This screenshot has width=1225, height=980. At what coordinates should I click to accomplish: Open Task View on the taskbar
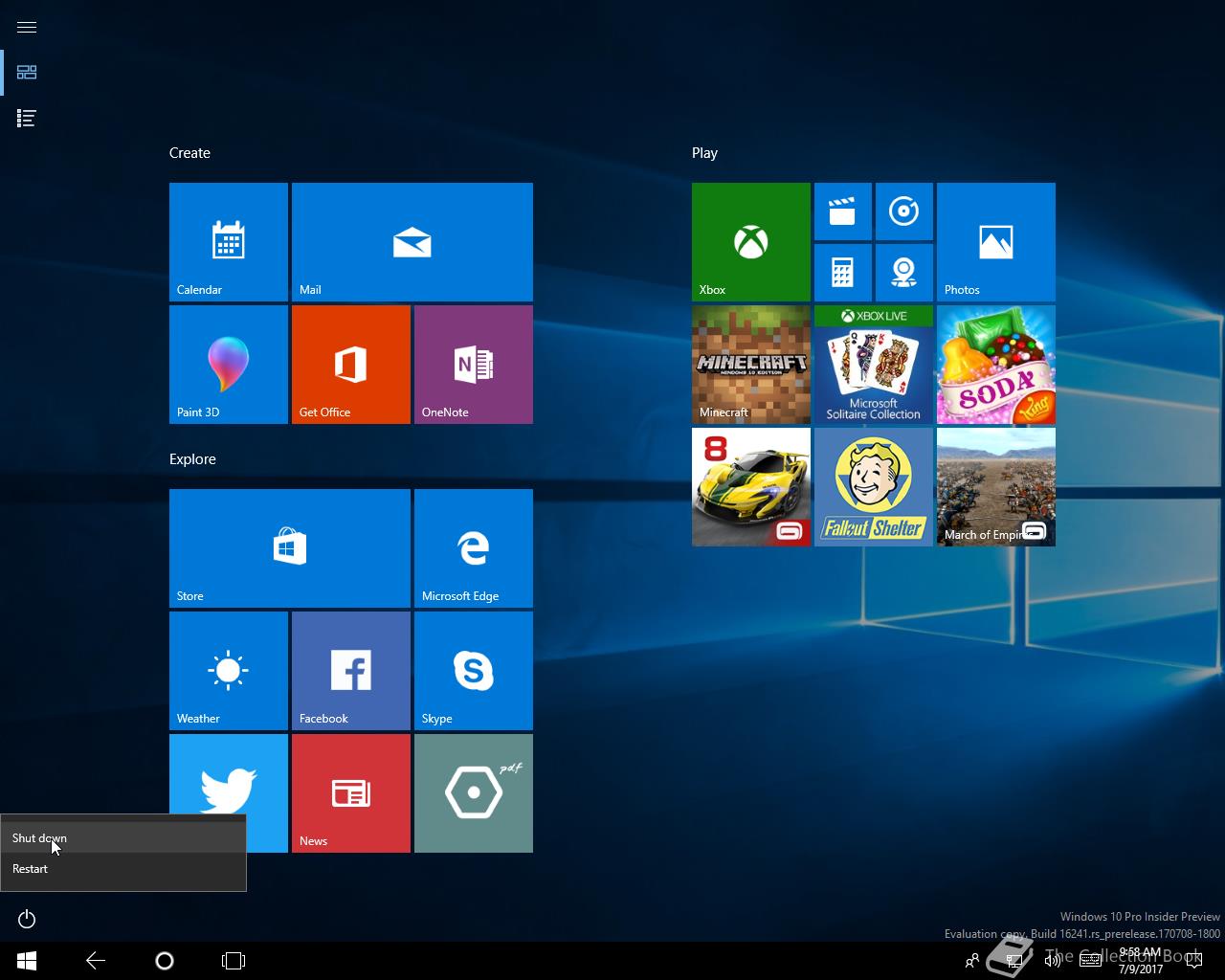pos(234,961)
